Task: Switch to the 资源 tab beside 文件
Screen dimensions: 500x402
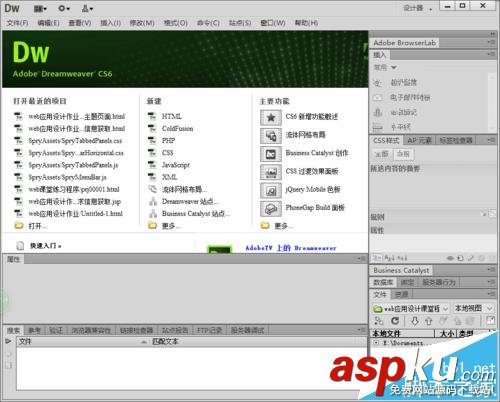Action: point(401,294)
